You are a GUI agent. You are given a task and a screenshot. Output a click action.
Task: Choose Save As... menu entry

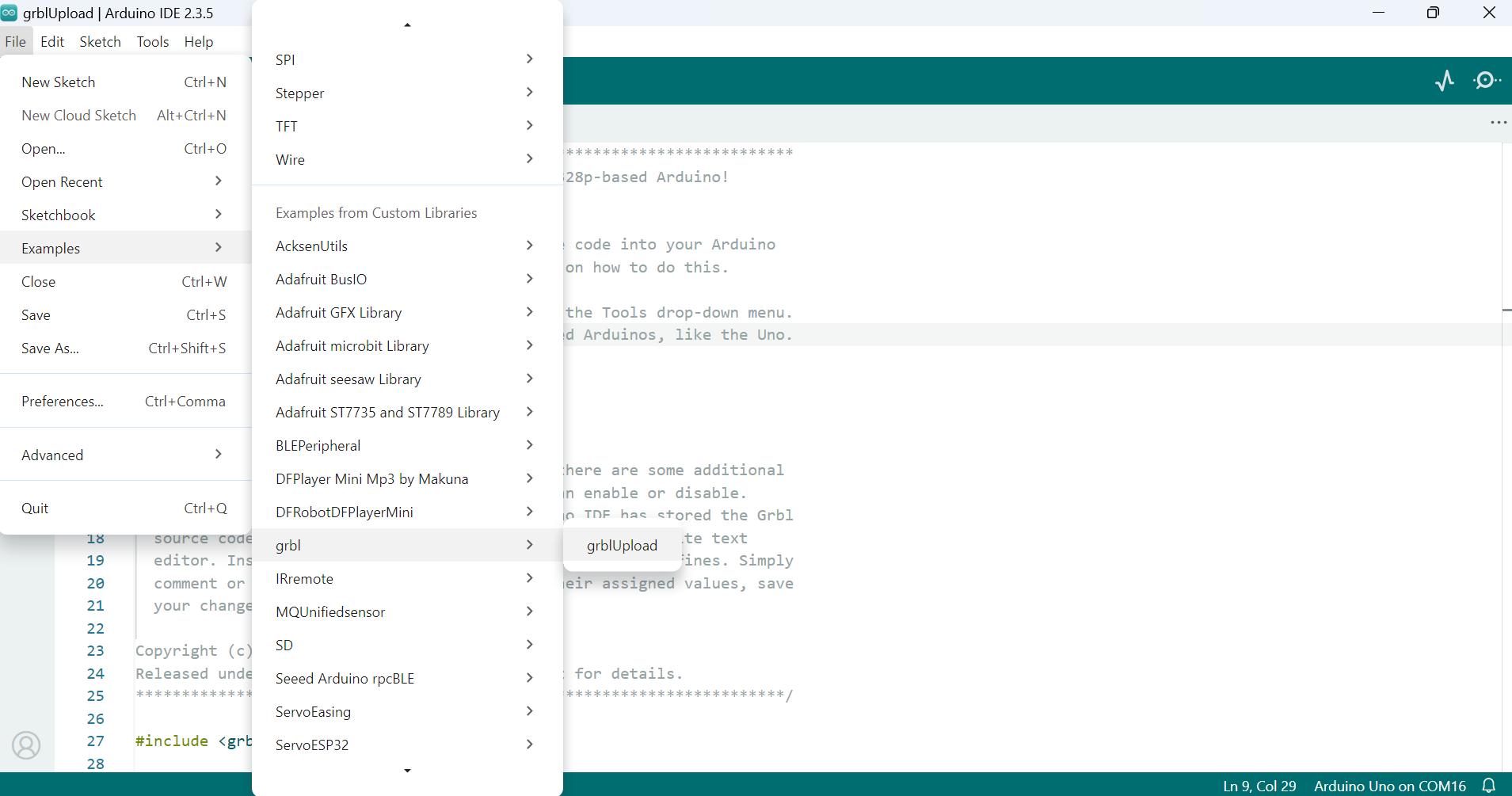point(125,348)
